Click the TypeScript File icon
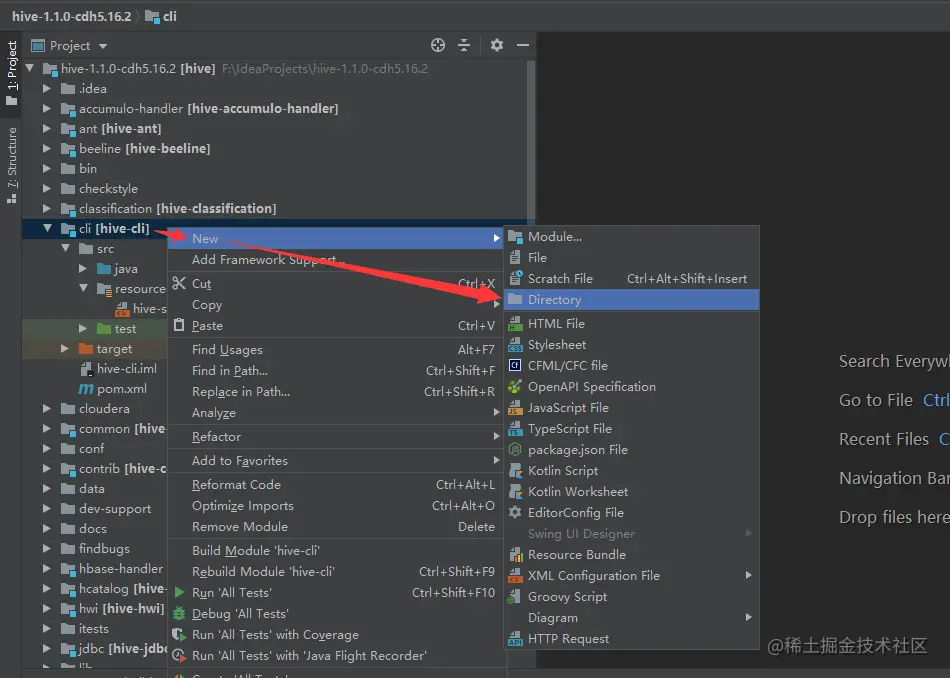This screenshot has width=950, height=678. coord(515,428)
